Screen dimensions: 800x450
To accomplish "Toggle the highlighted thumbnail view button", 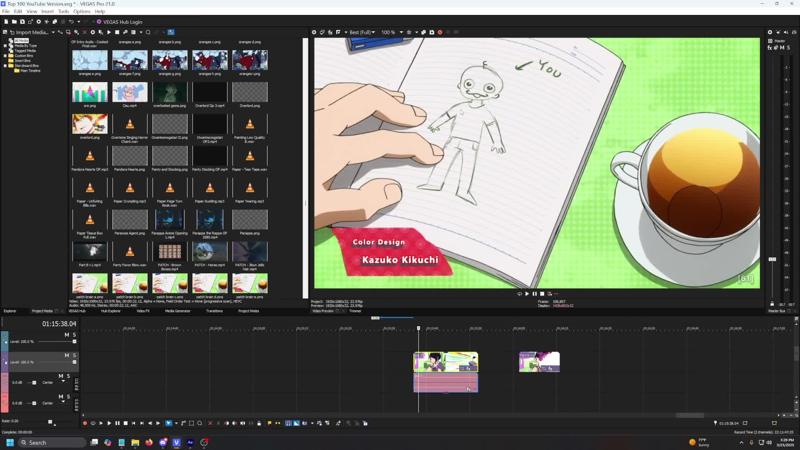I will (x=171, y=32).
